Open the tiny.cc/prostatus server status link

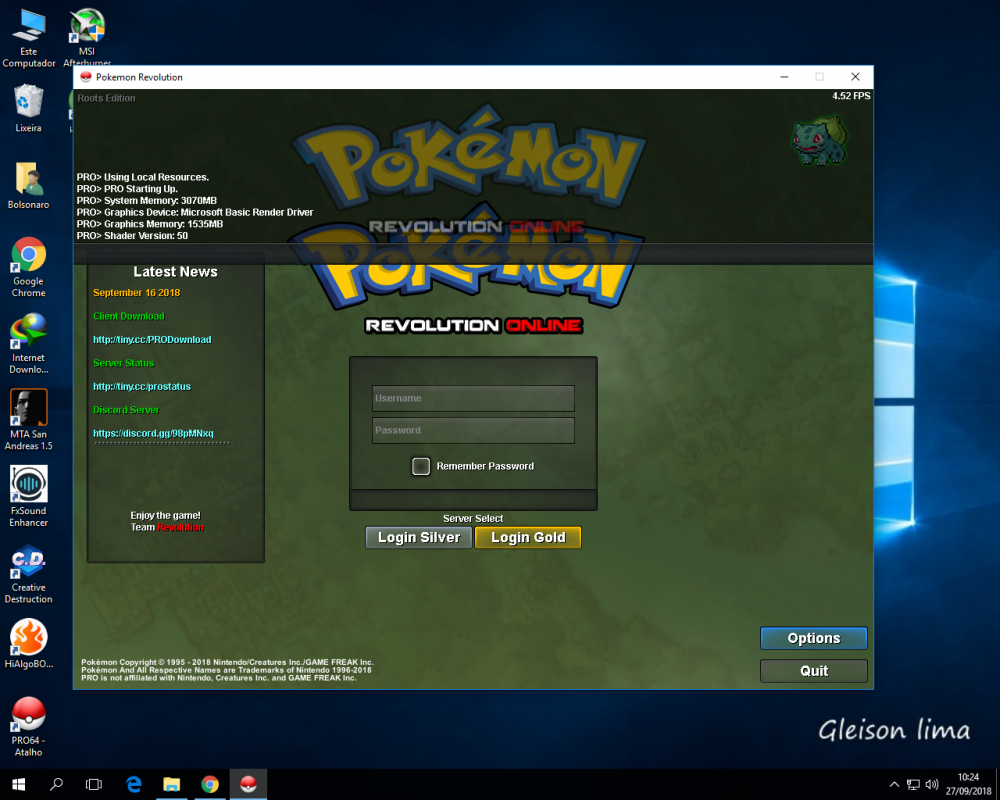pyautogui.click(x=142, y=387)
